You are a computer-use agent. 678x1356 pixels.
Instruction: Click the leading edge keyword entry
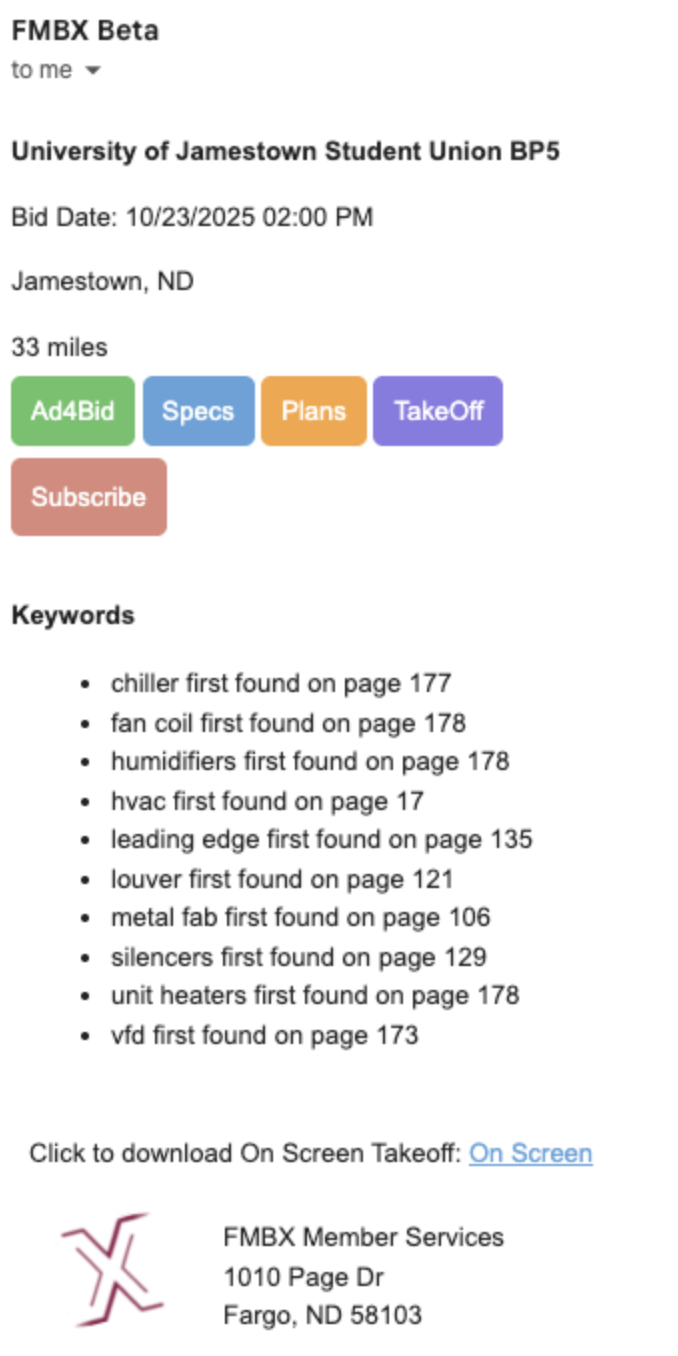tap(321, 840)
